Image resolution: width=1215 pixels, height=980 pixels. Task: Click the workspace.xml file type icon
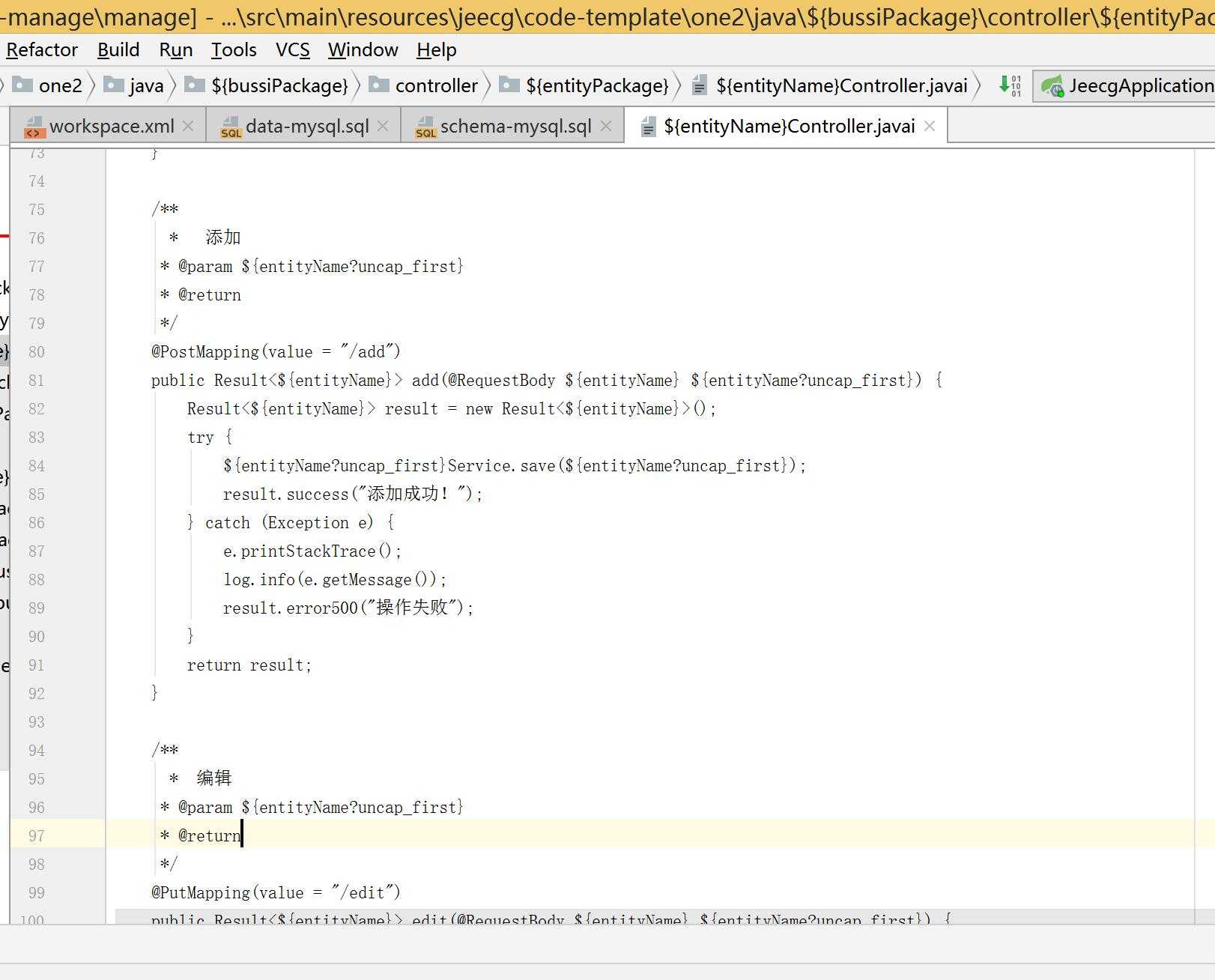pos(34,127)
